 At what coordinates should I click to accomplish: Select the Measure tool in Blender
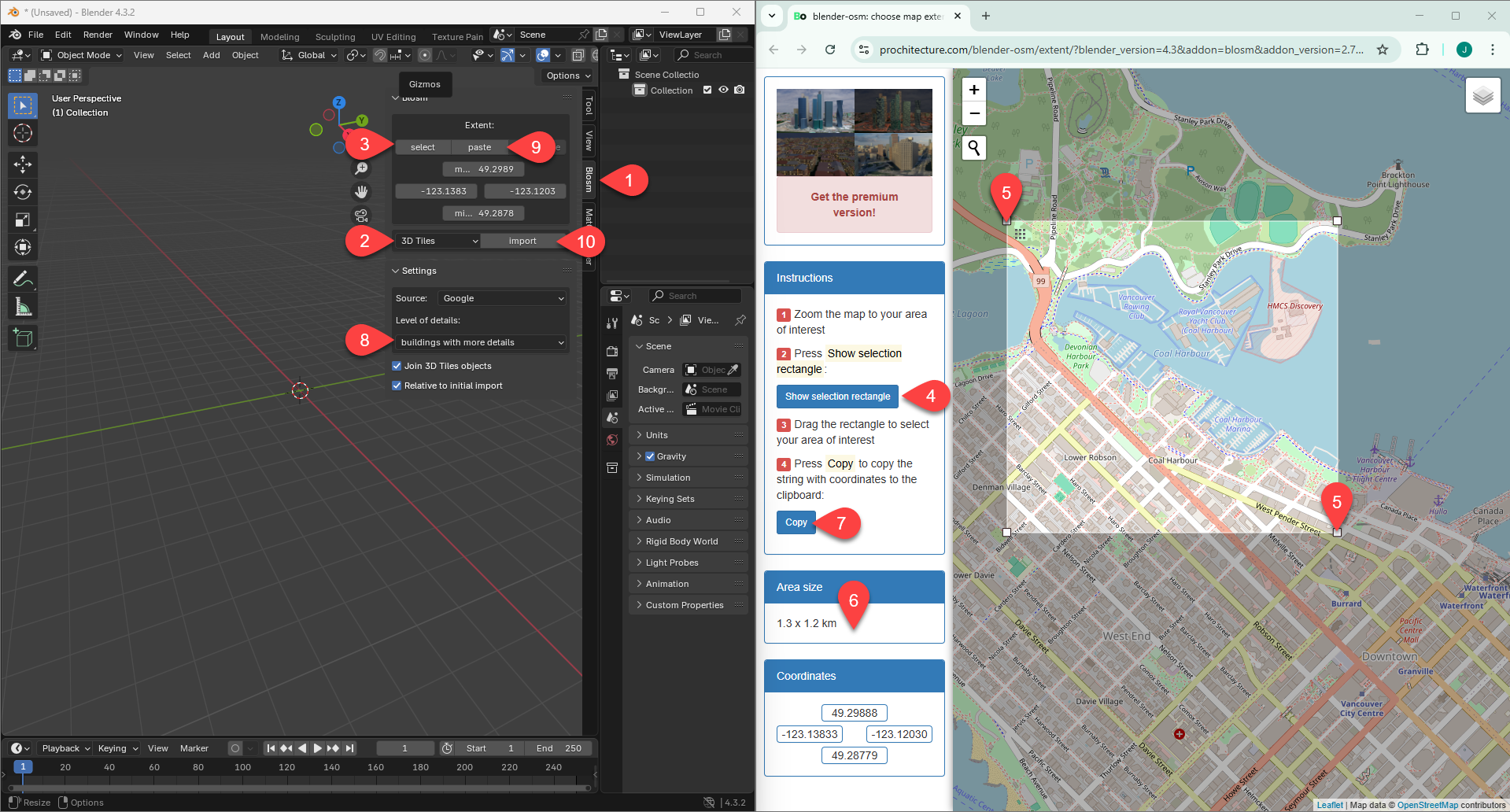(23, 307)
